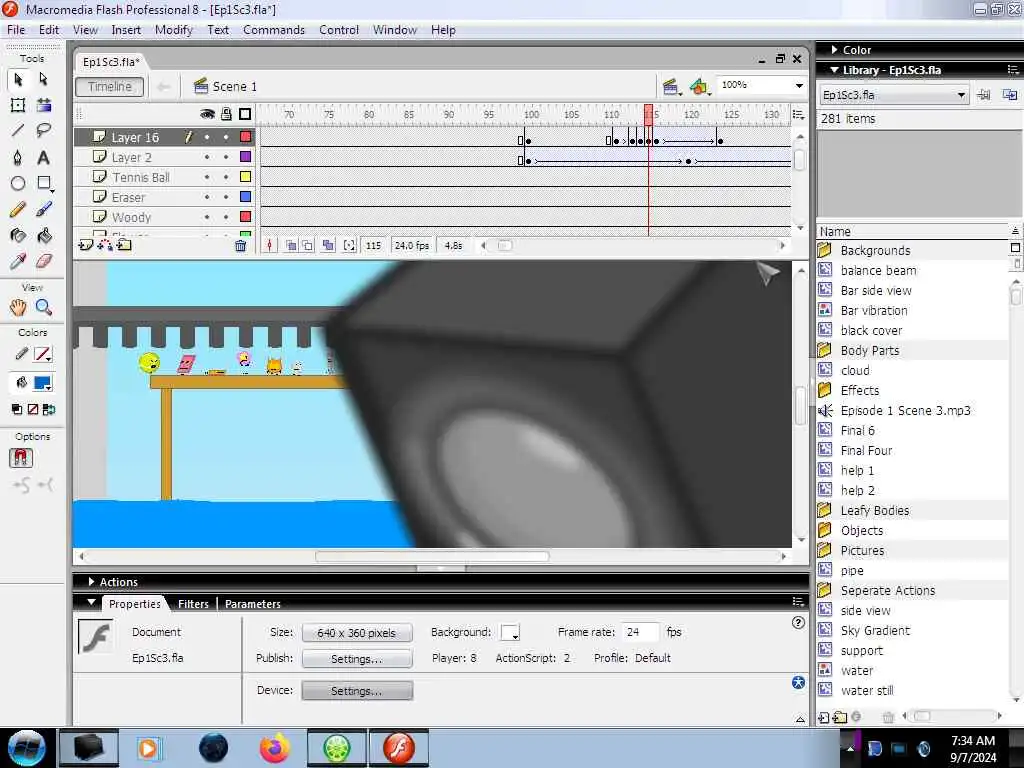Toggle Snap to Objects magnet option
This screenshot has height=768, width=1024.
(x=21, y=458)
